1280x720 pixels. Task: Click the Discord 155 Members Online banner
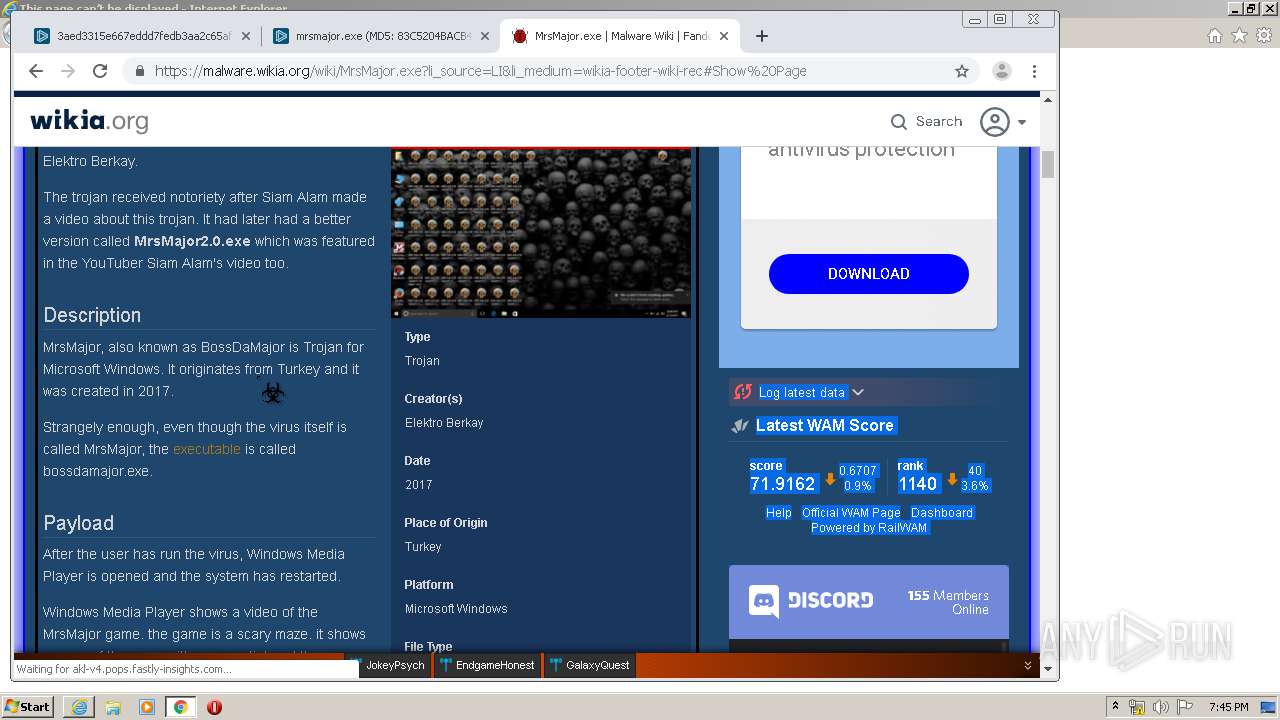pyautogui.click(x=868, y=602)
